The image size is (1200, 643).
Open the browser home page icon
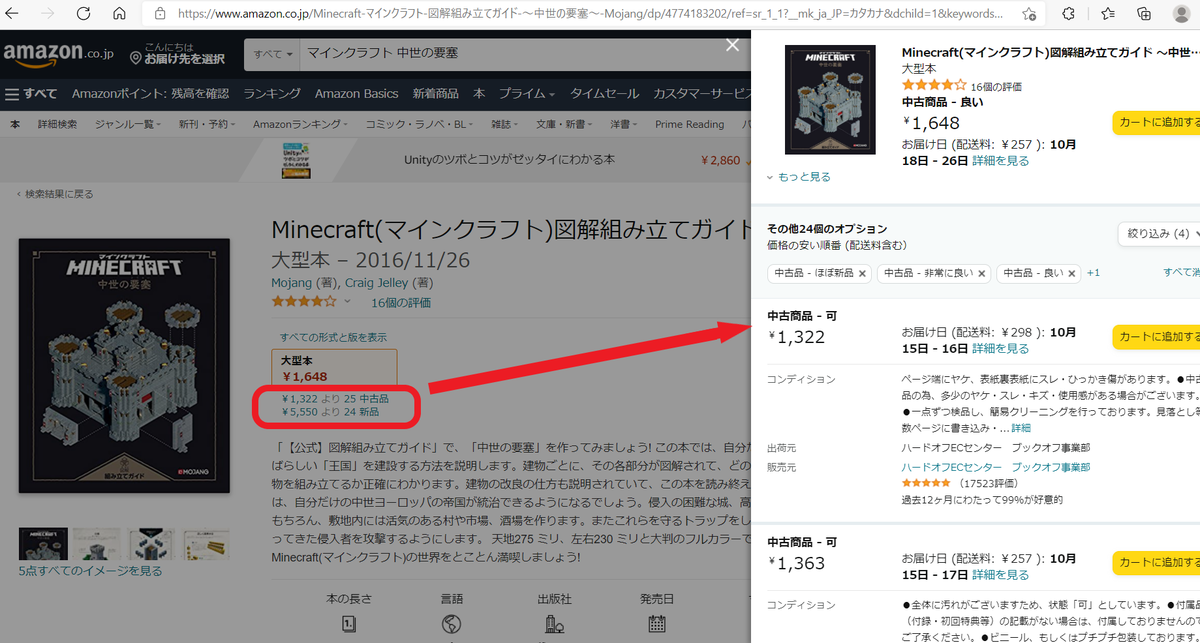click(x=119, y=14)
